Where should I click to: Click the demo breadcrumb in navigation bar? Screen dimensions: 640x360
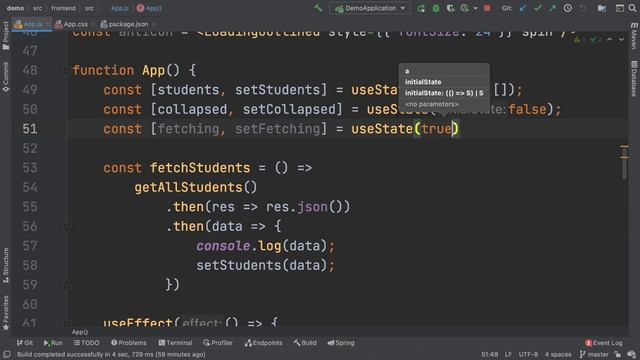pyautogui.click(x=15, y=8)
